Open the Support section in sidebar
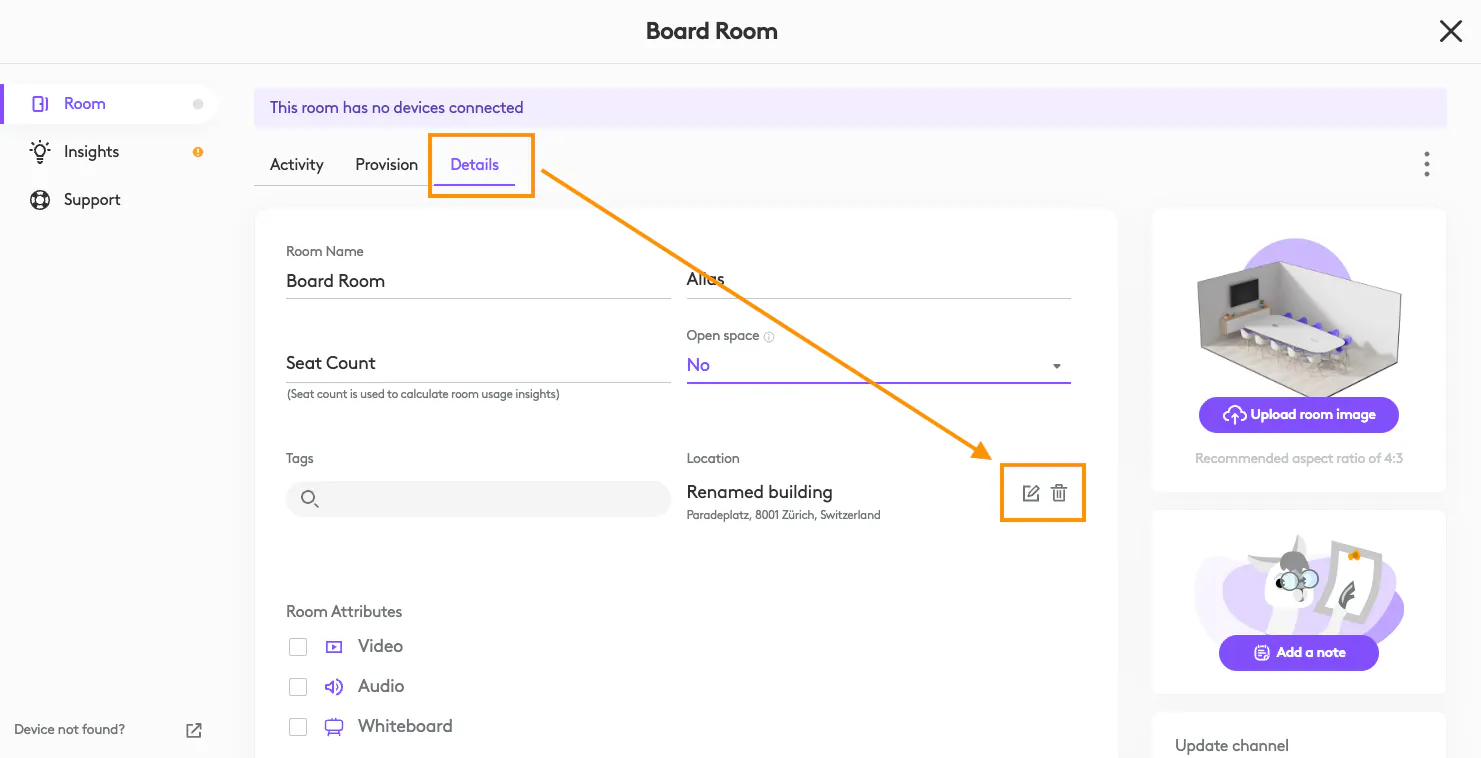 [91, 200]
